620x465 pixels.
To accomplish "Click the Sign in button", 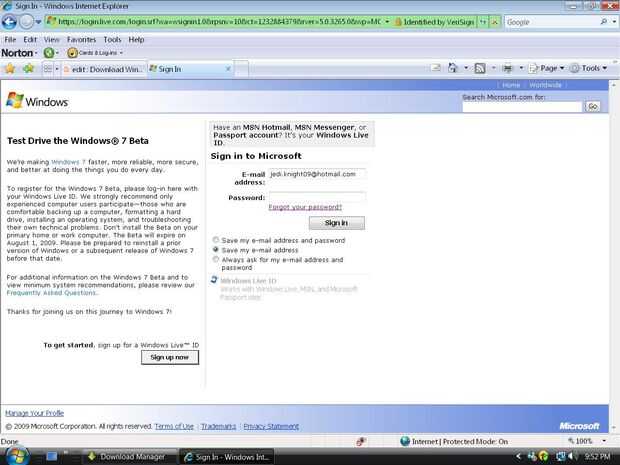I will tap(336, 223).
